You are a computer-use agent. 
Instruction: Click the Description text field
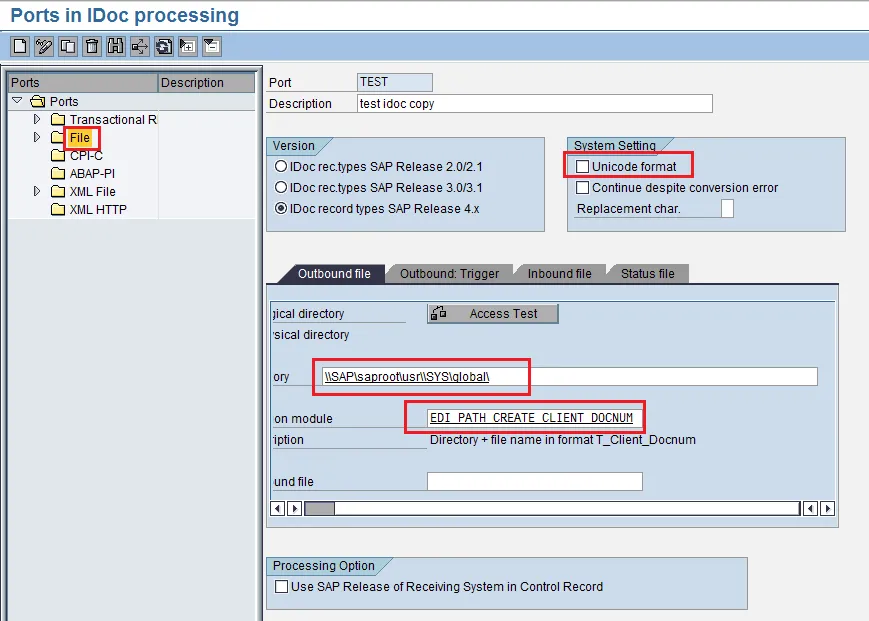(x=534, y=104)
